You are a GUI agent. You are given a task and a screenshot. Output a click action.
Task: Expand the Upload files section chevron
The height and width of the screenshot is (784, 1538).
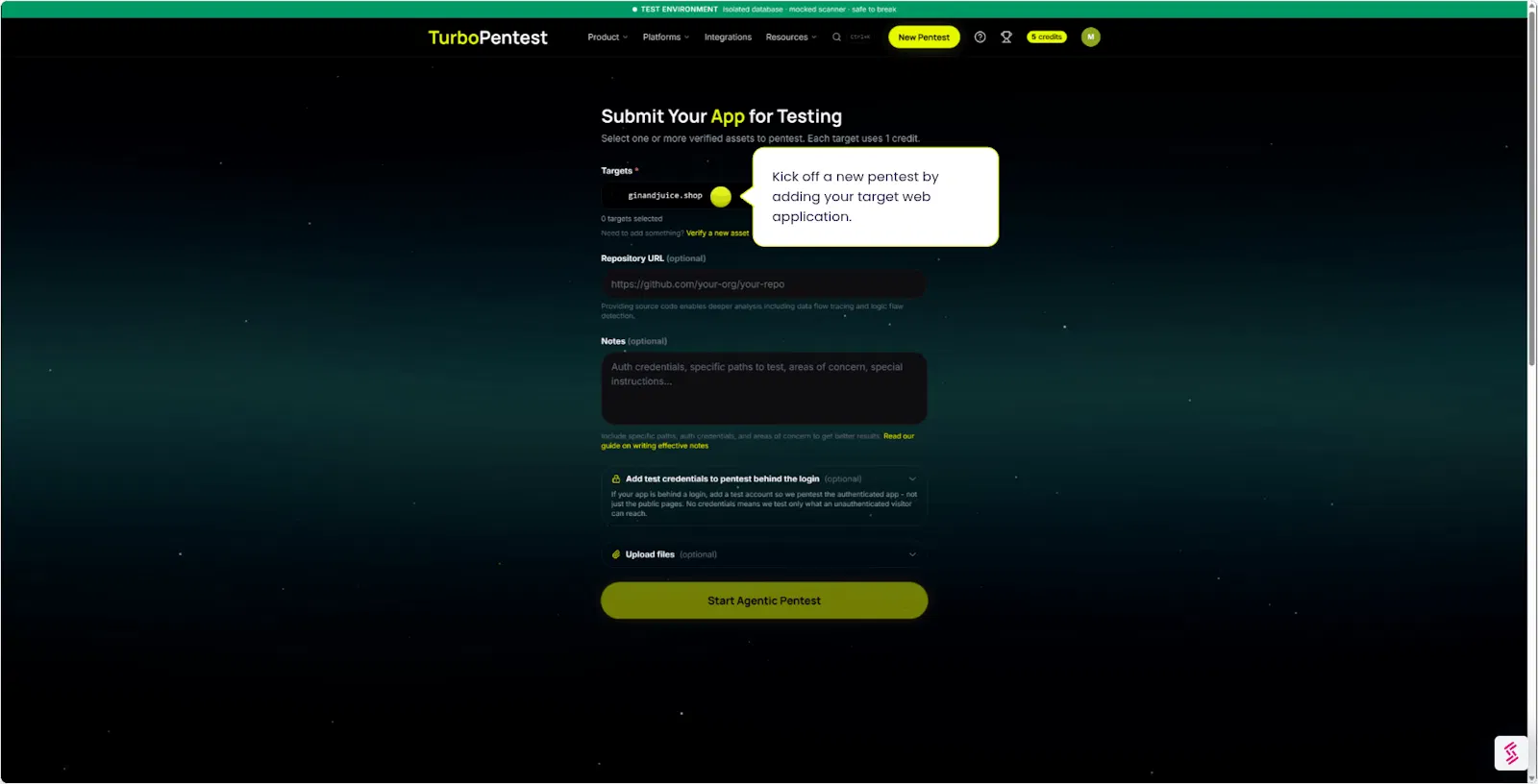coord(912,554)
